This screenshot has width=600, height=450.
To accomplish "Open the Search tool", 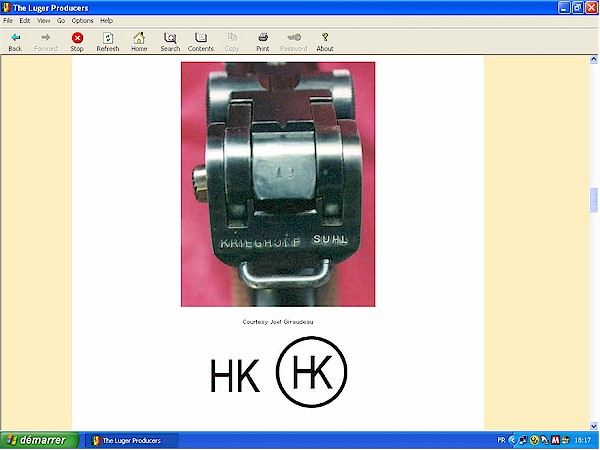I will pyautogui.click(x=170, y=42).
